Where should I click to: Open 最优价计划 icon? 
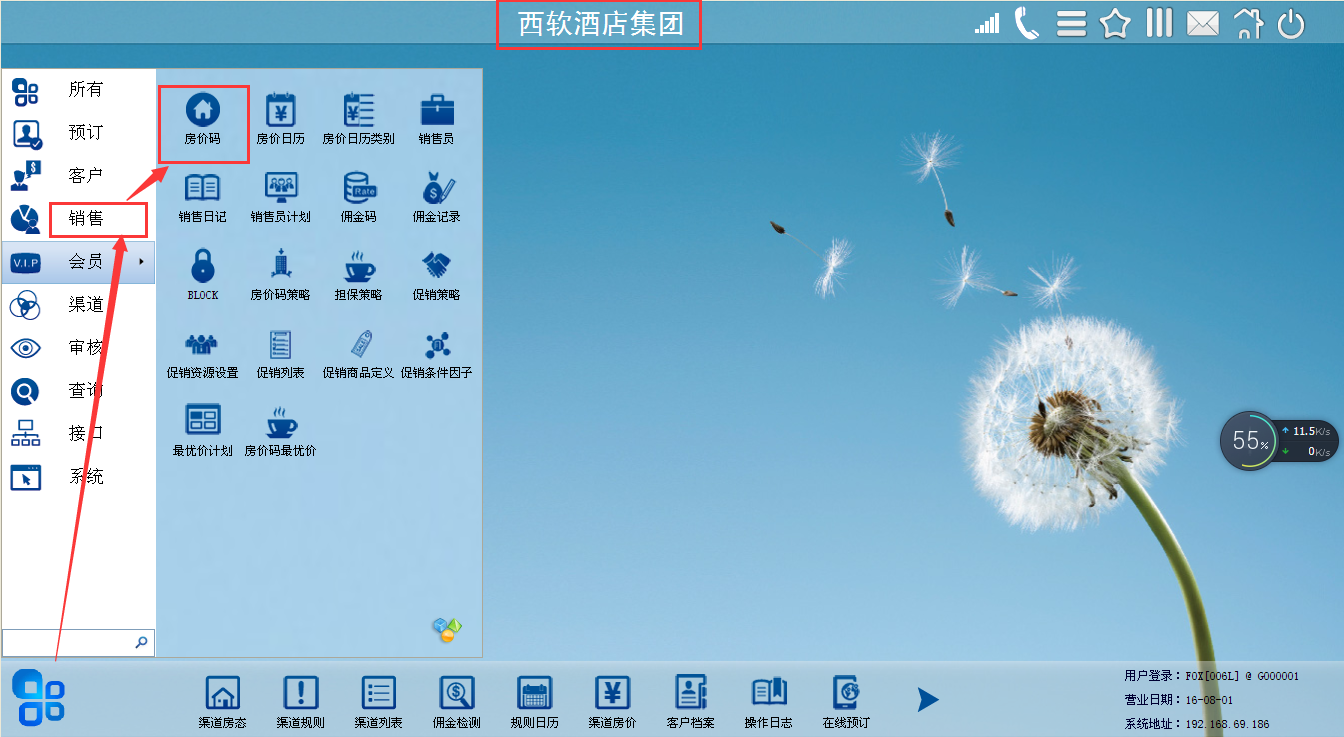point(203,430)
